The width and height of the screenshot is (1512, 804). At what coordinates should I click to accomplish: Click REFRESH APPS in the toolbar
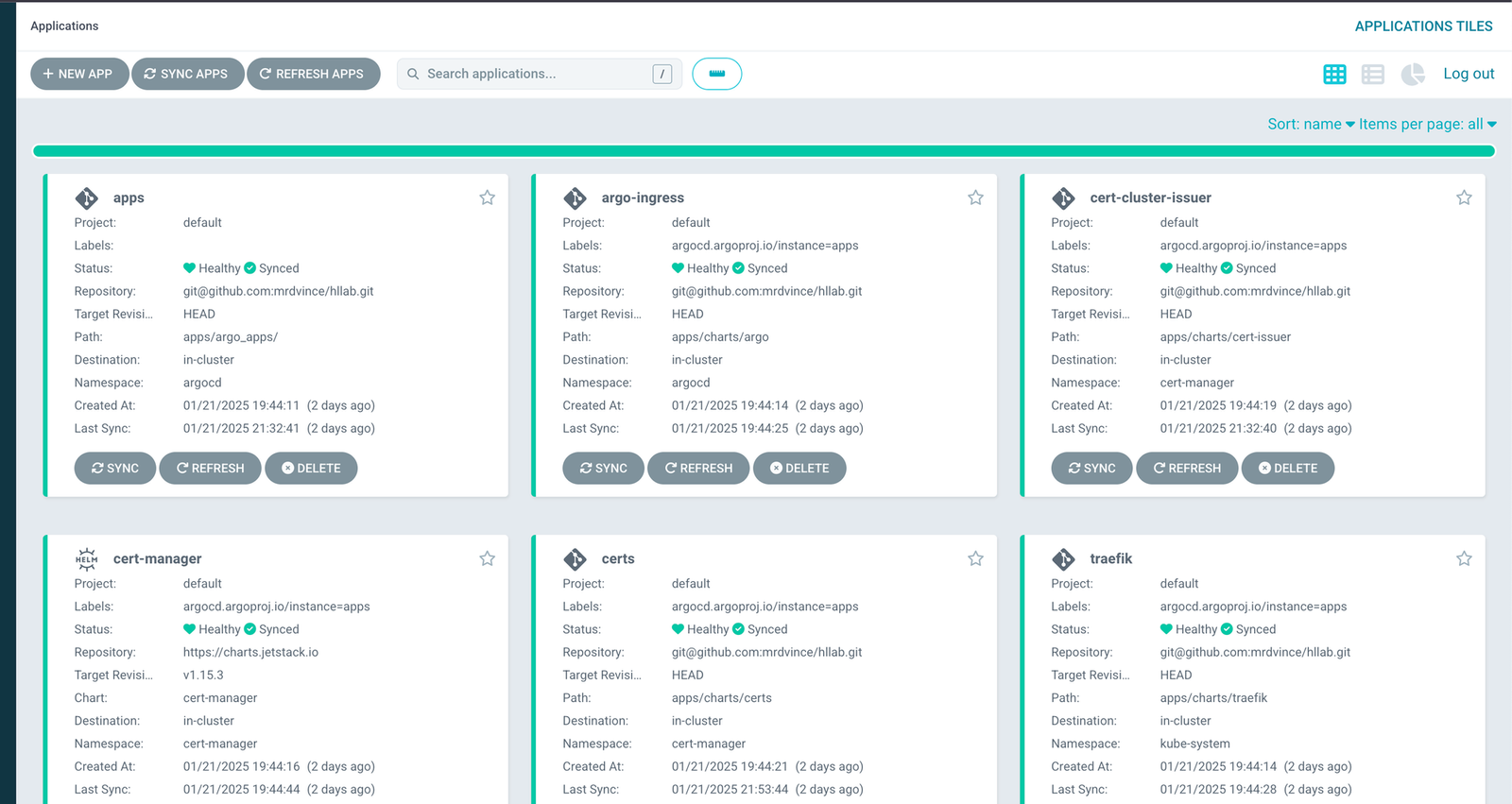314,74
